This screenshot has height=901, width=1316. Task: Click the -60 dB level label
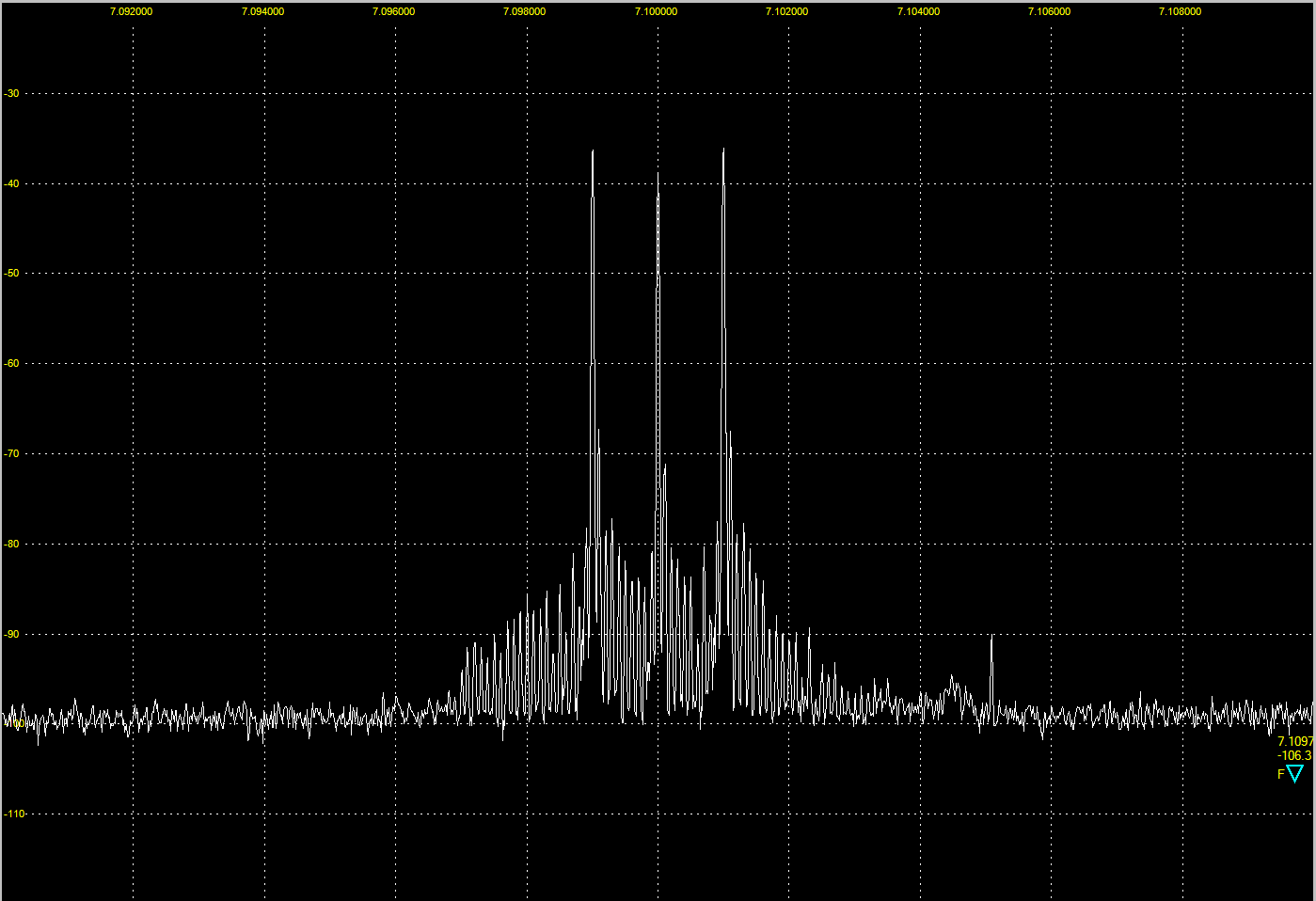(x=11, y=363)
